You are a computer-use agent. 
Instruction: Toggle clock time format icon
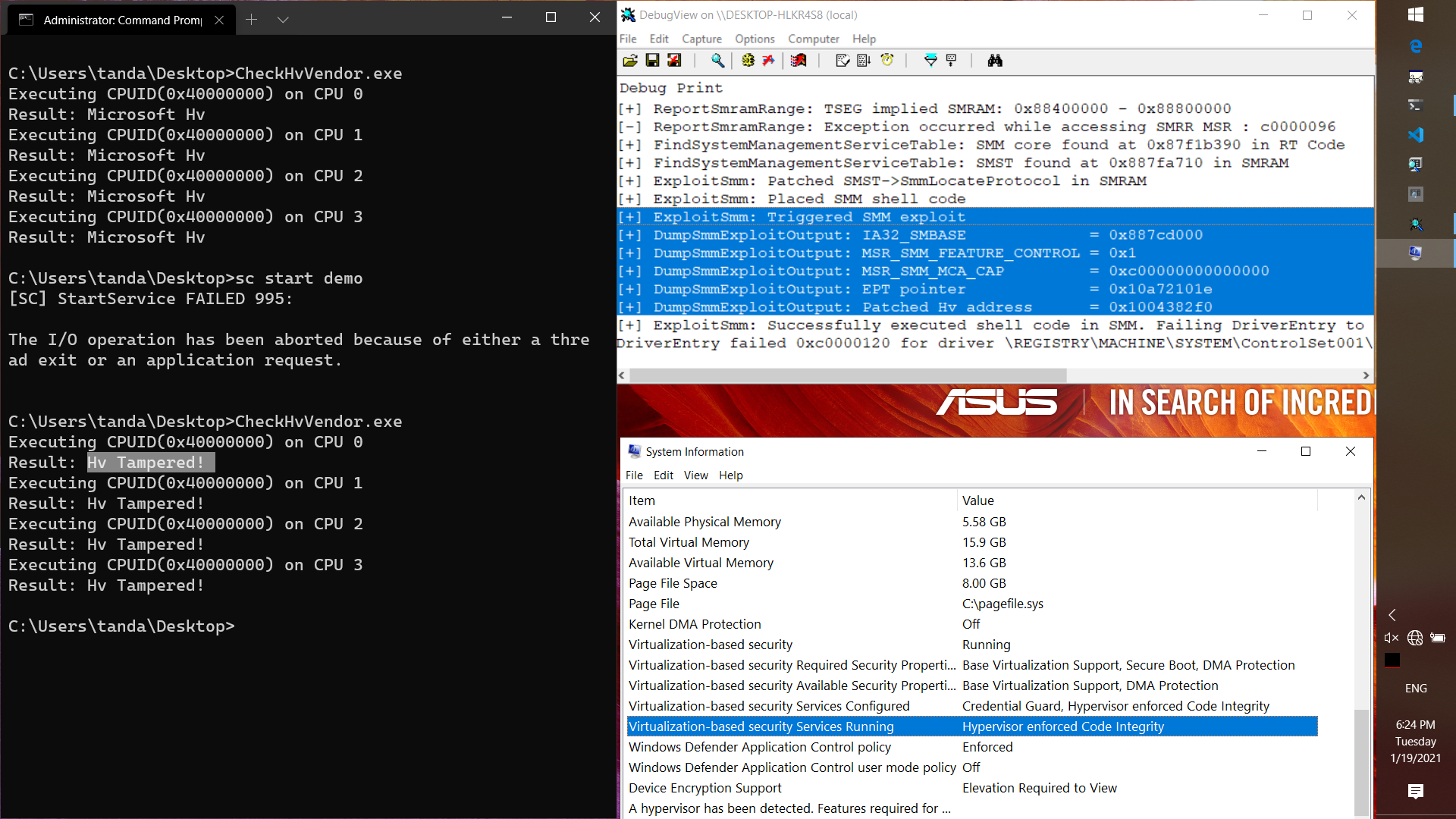pyautogui.click(x=887, y=61)
